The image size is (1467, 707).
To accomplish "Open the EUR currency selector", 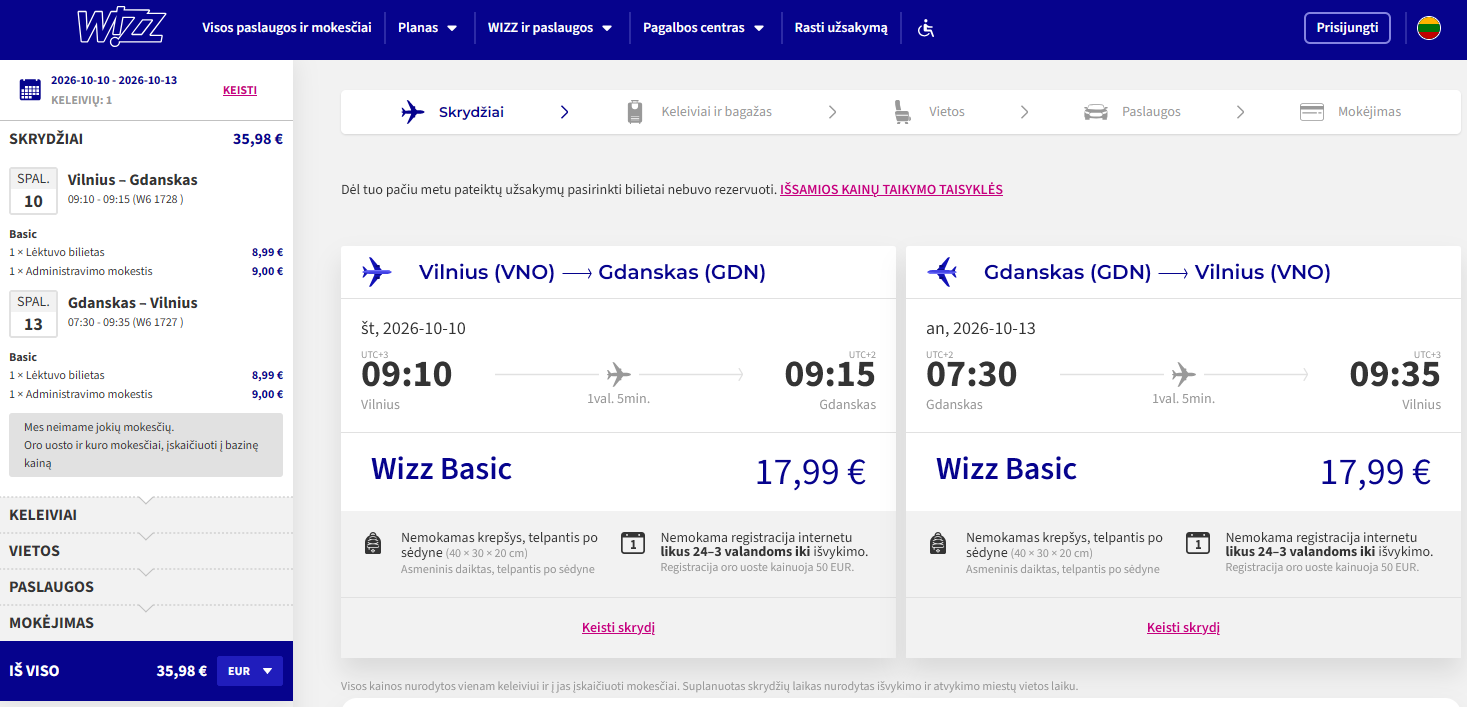I will (x=250, y=671).
